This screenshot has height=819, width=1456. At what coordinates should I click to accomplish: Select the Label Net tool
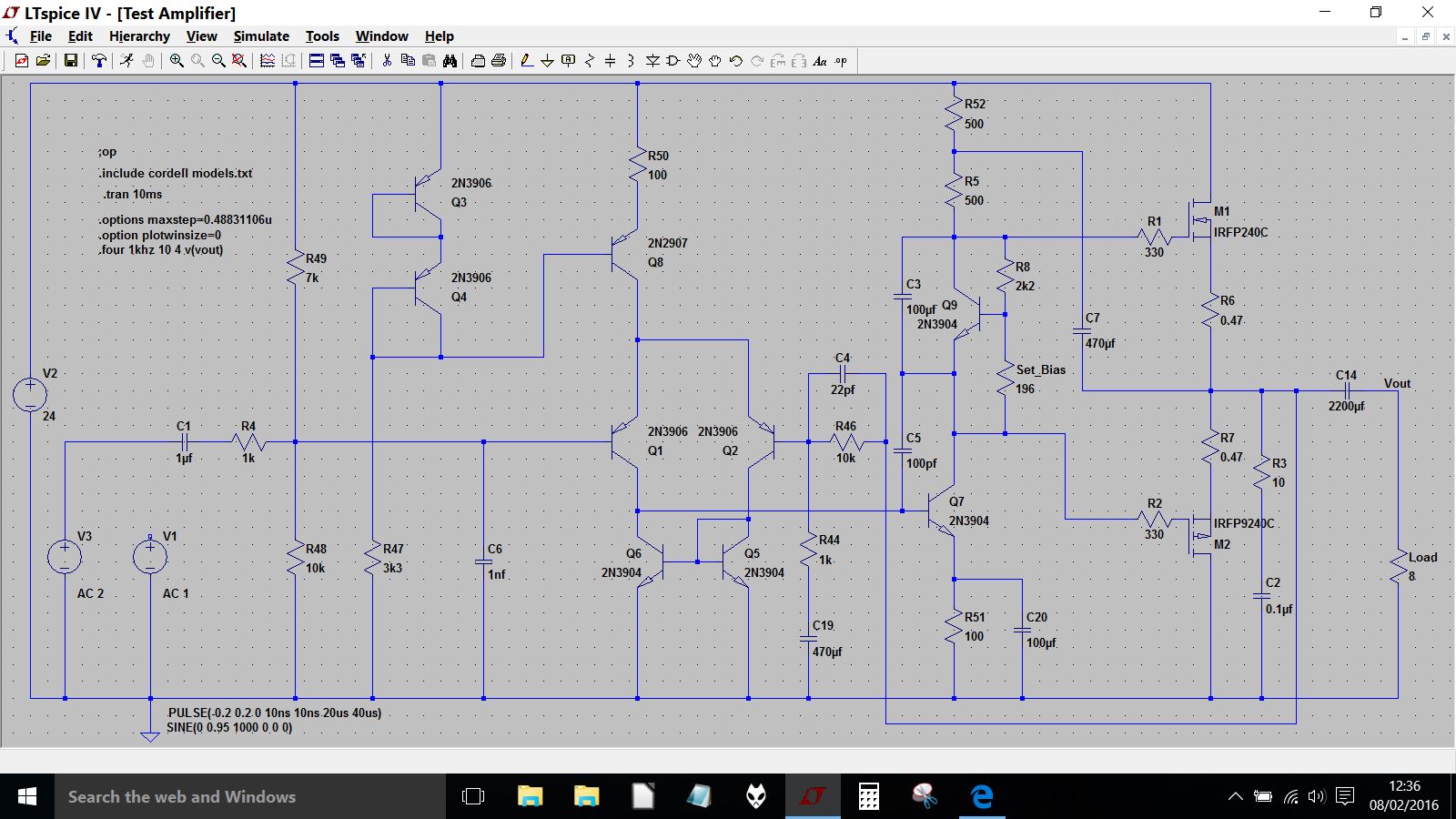click(569, 61)
